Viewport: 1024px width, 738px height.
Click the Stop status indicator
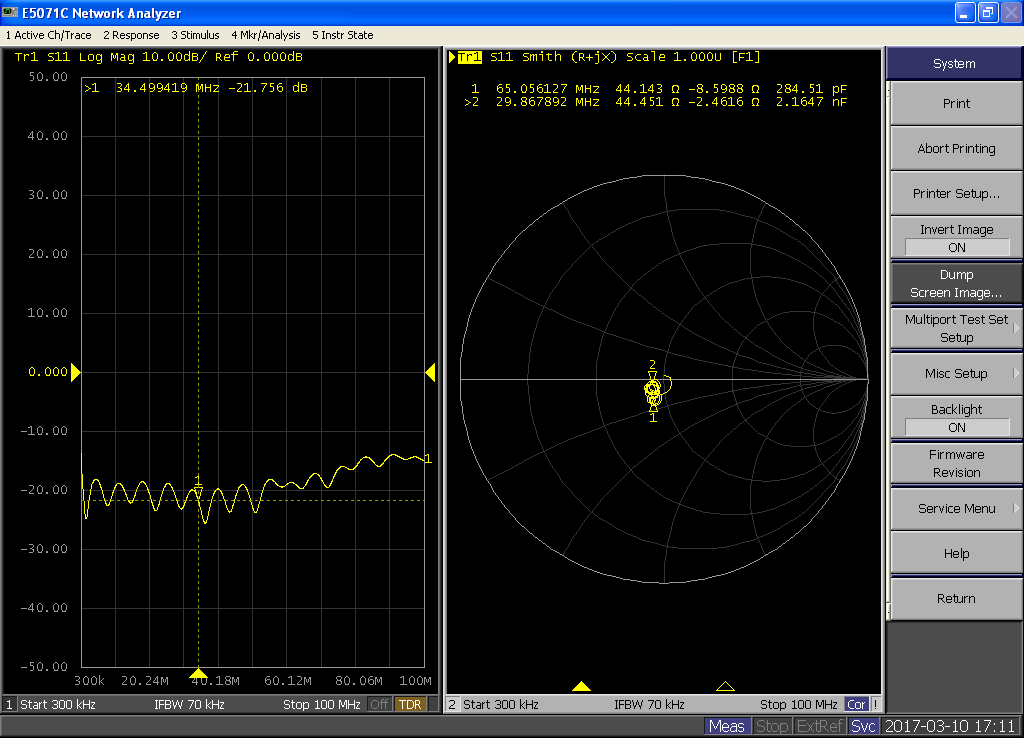pyautogui.click(x=771, y=726)
